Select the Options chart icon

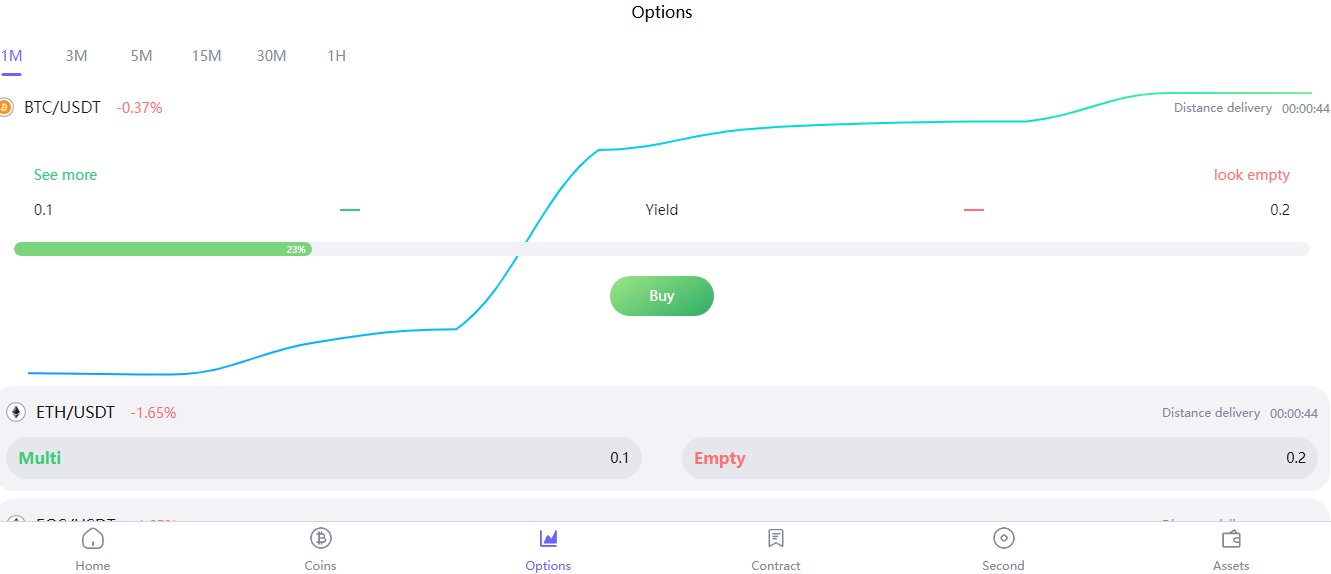click(548, 539)
